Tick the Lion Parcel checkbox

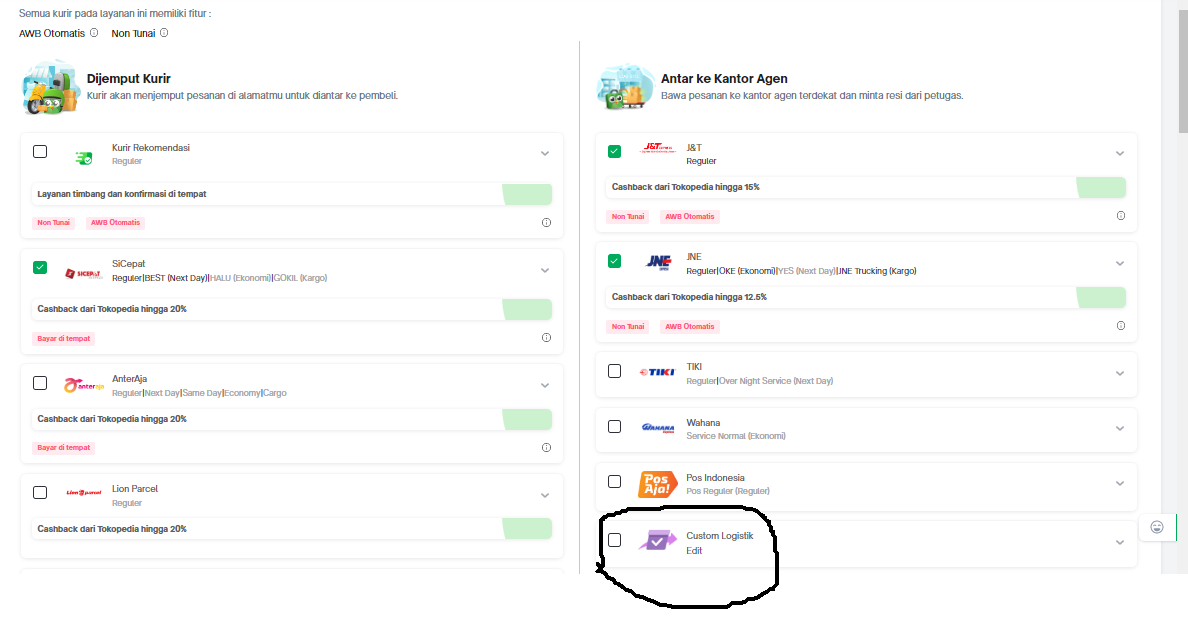coord(40,493)
